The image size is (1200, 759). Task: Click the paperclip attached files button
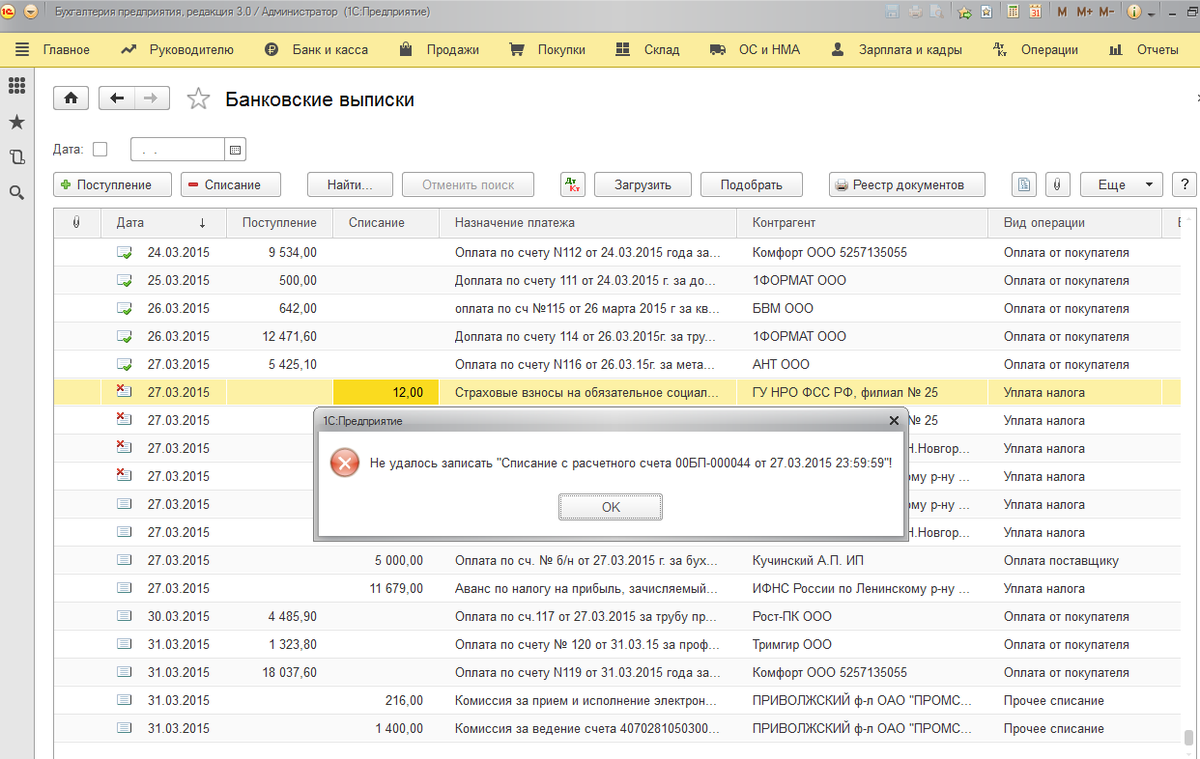click(x=1057, y=185)
